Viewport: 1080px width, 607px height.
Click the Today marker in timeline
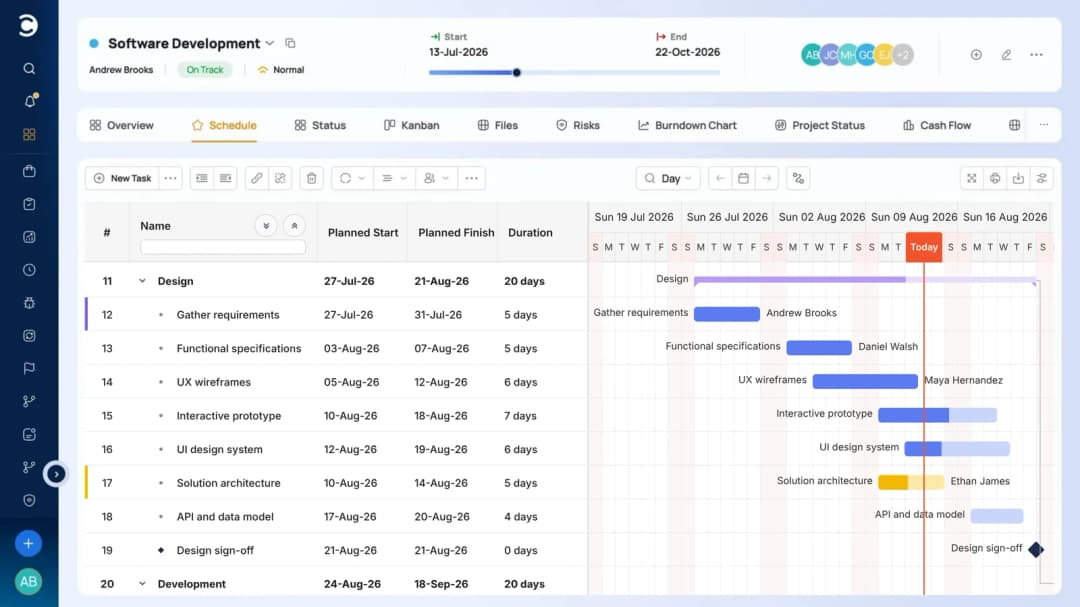pyautogui.click(x=924, y=247)
